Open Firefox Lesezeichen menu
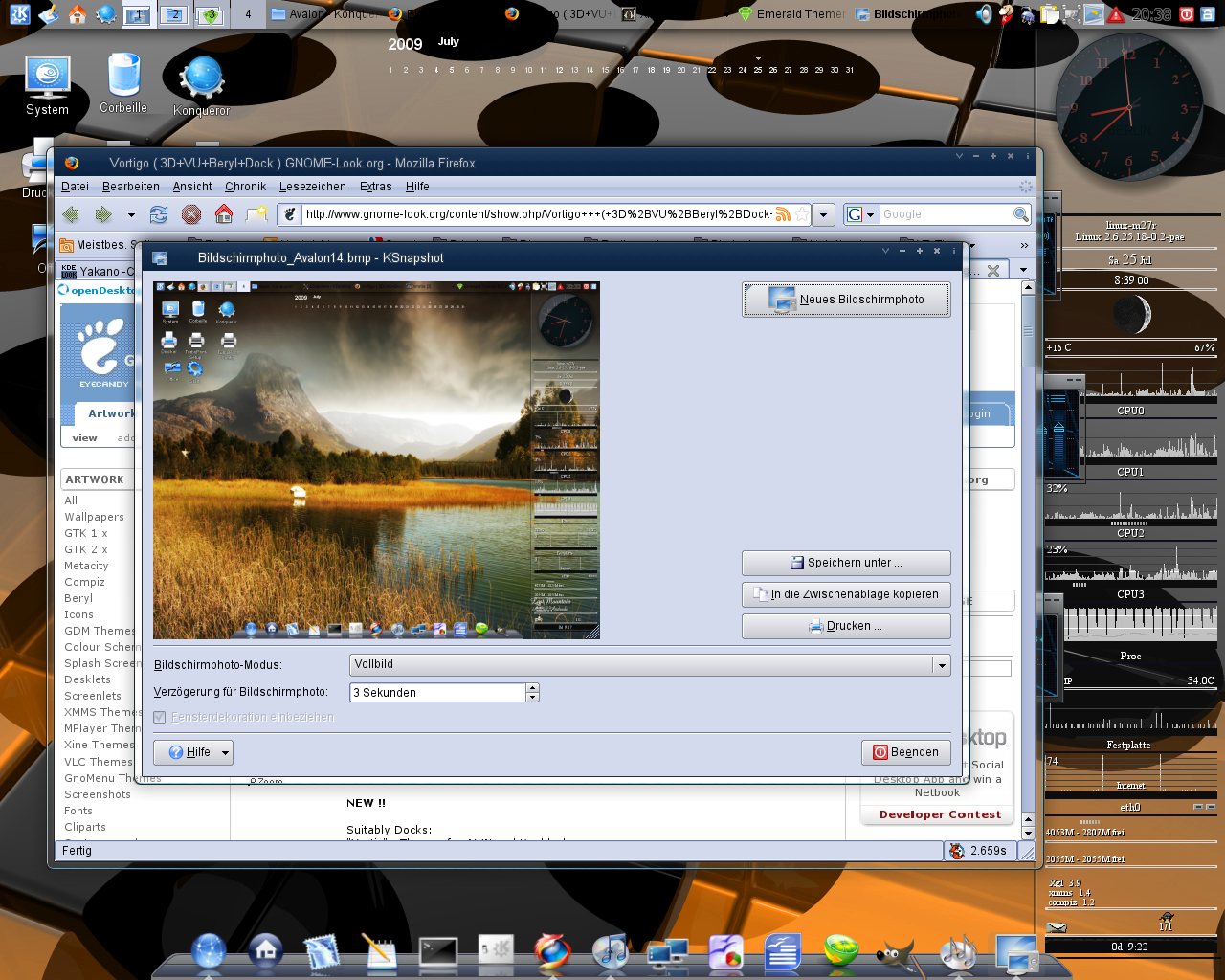Screen dimensions: 1225x980 tap(313, 187)
